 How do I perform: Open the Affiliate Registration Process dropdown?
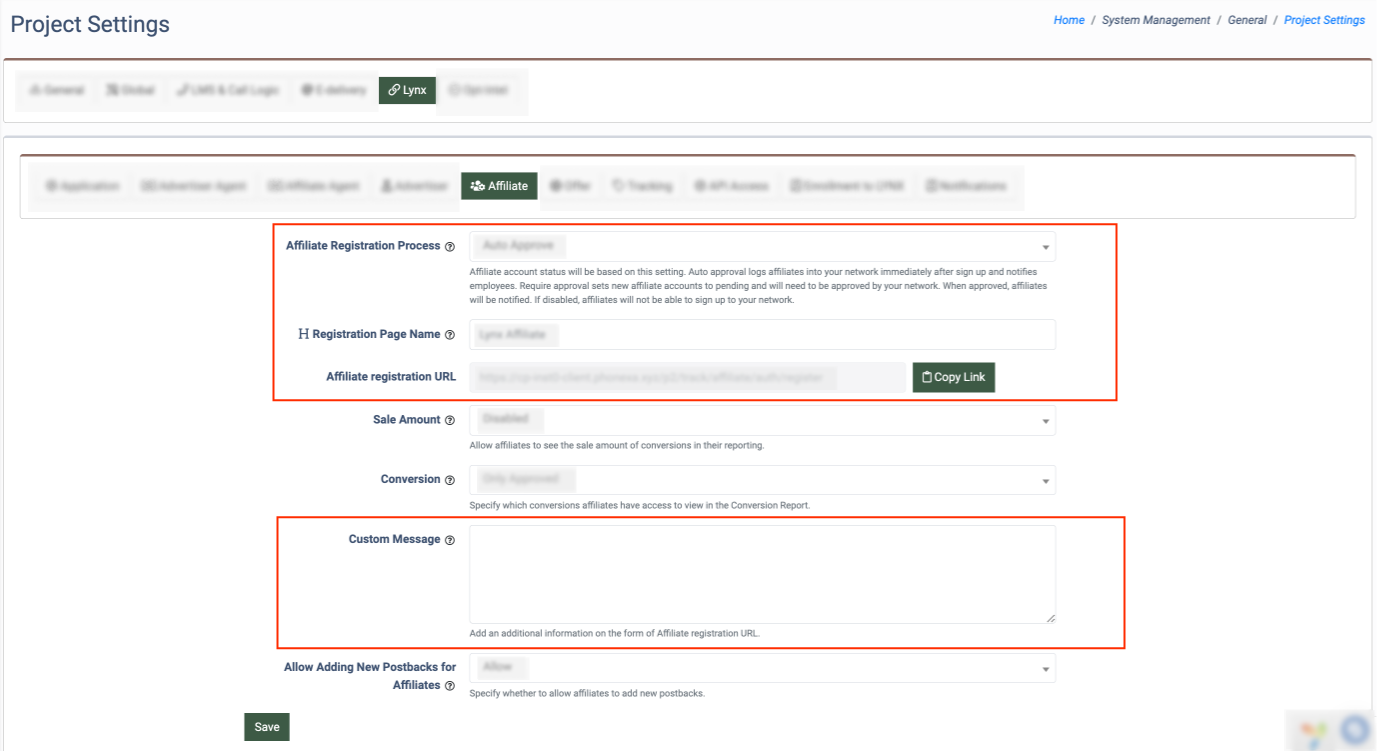pyautogui.click(x=761, y=246)
